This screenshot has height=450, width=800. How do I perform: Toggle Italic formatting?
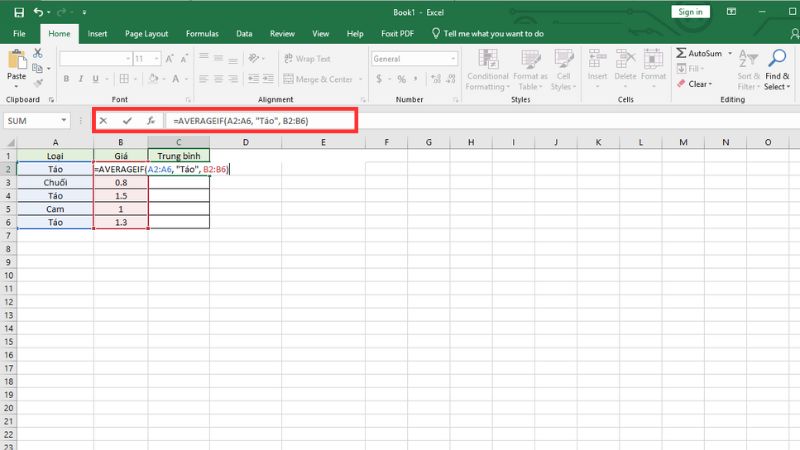[x=80, y=79]
